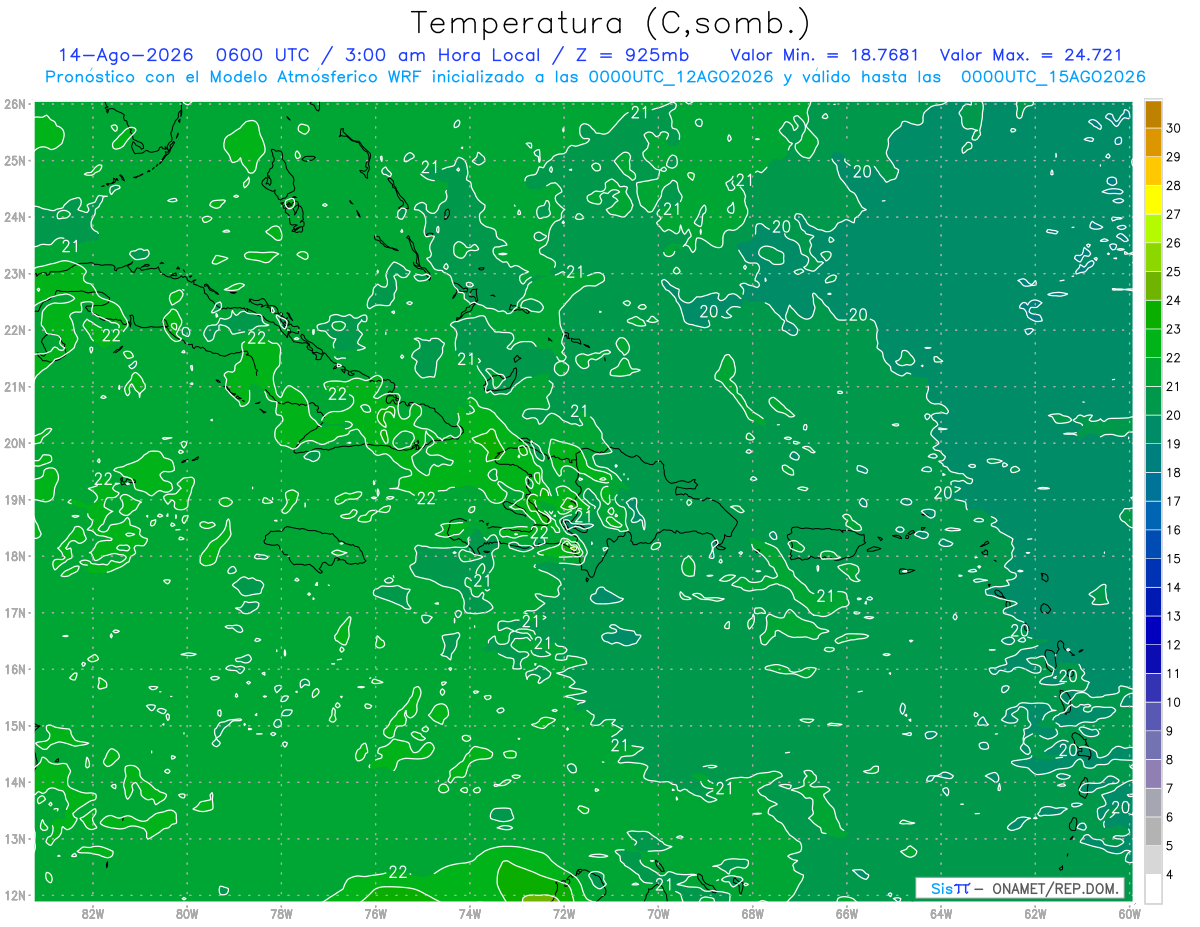
Task: Click the longitude label "82W"
Action: pyautogui.click(x=92, y=913)
